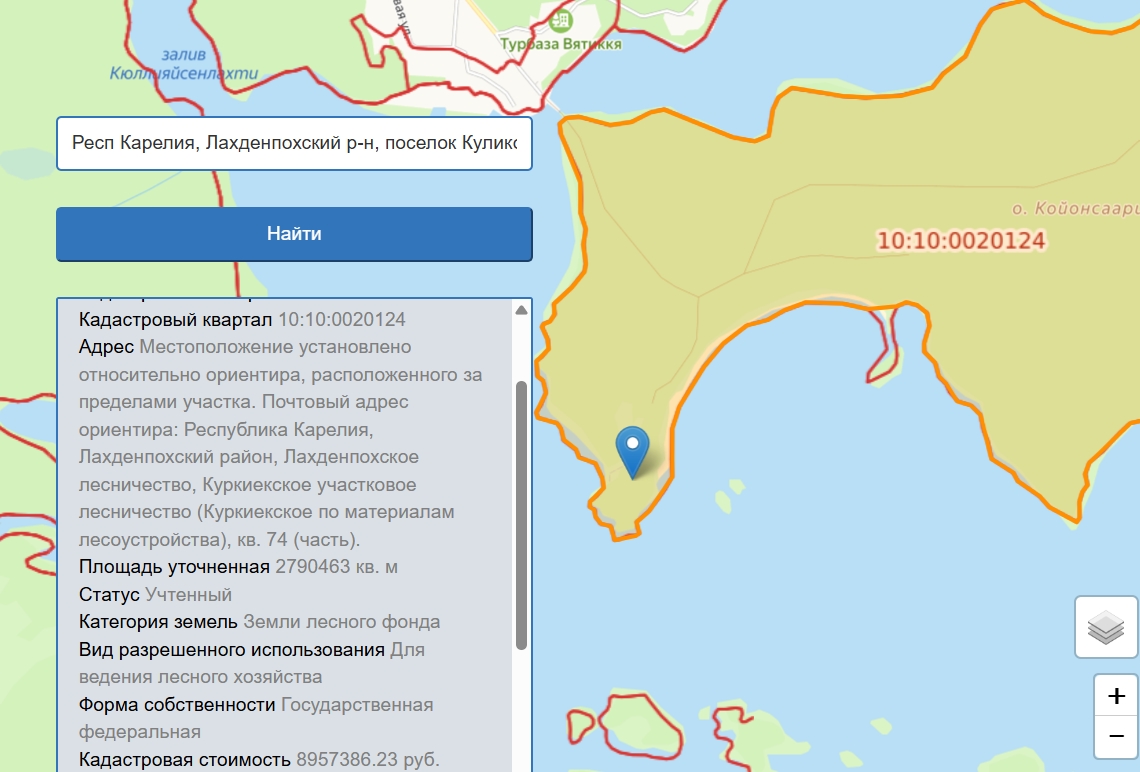Open the map layers switcher
Screen dimensions: 1140x772
coord(1106,628)
